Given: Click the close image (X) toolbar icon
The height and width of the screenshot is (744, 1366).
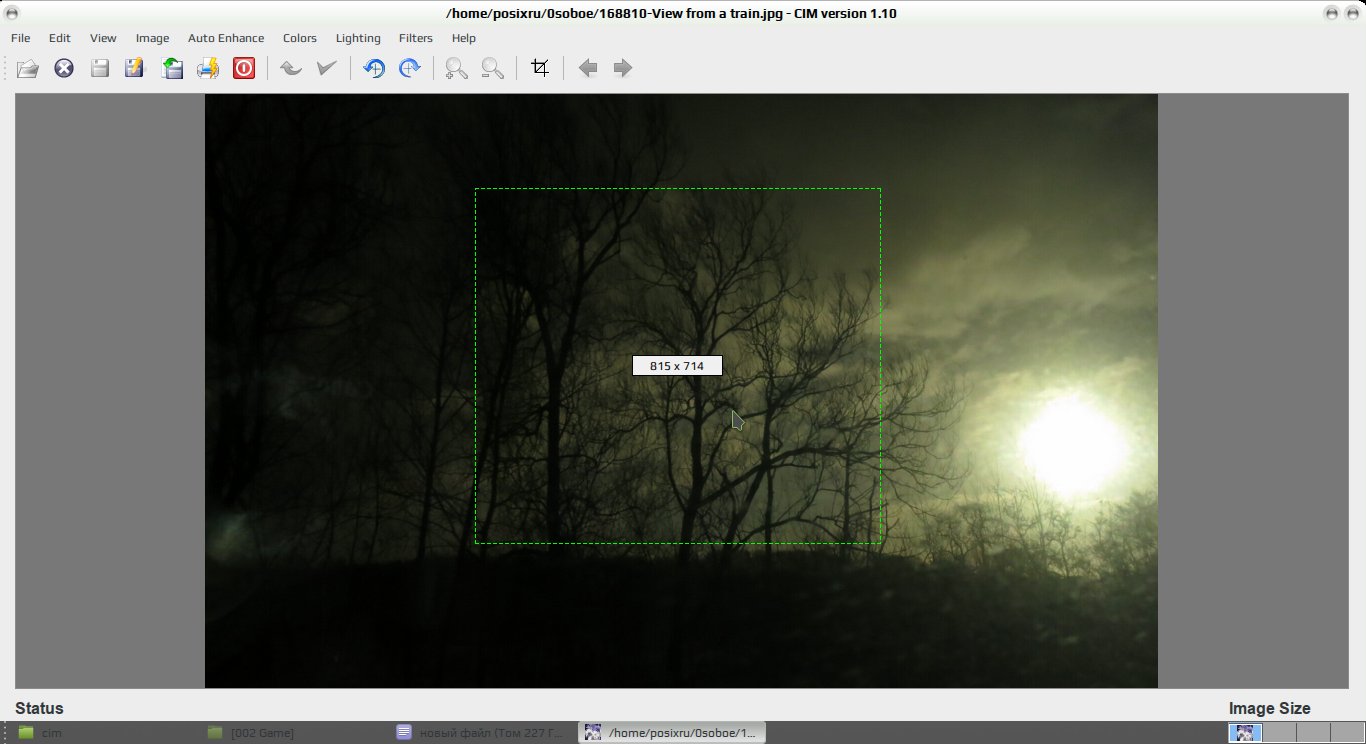Looking at the screenshot, I should [64, 68].
